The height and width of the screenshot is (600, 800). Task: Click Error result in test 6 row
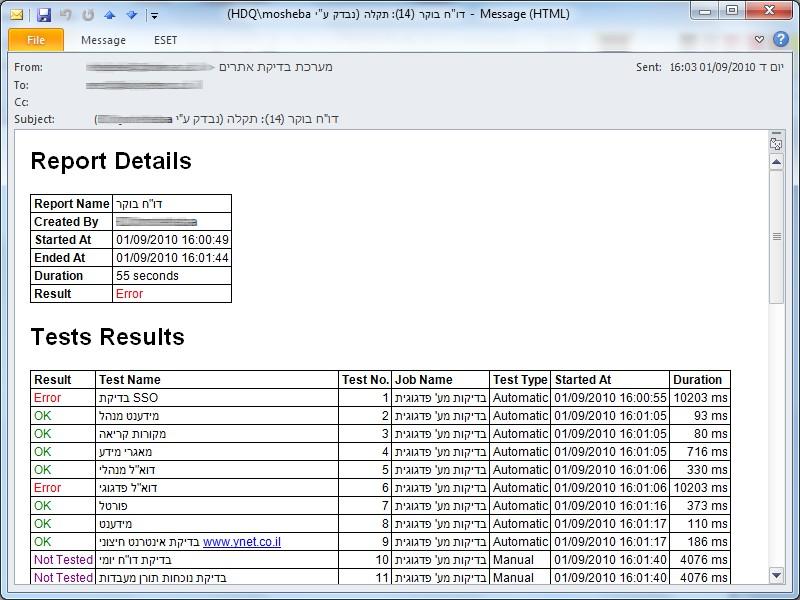[x=47, y=488]
